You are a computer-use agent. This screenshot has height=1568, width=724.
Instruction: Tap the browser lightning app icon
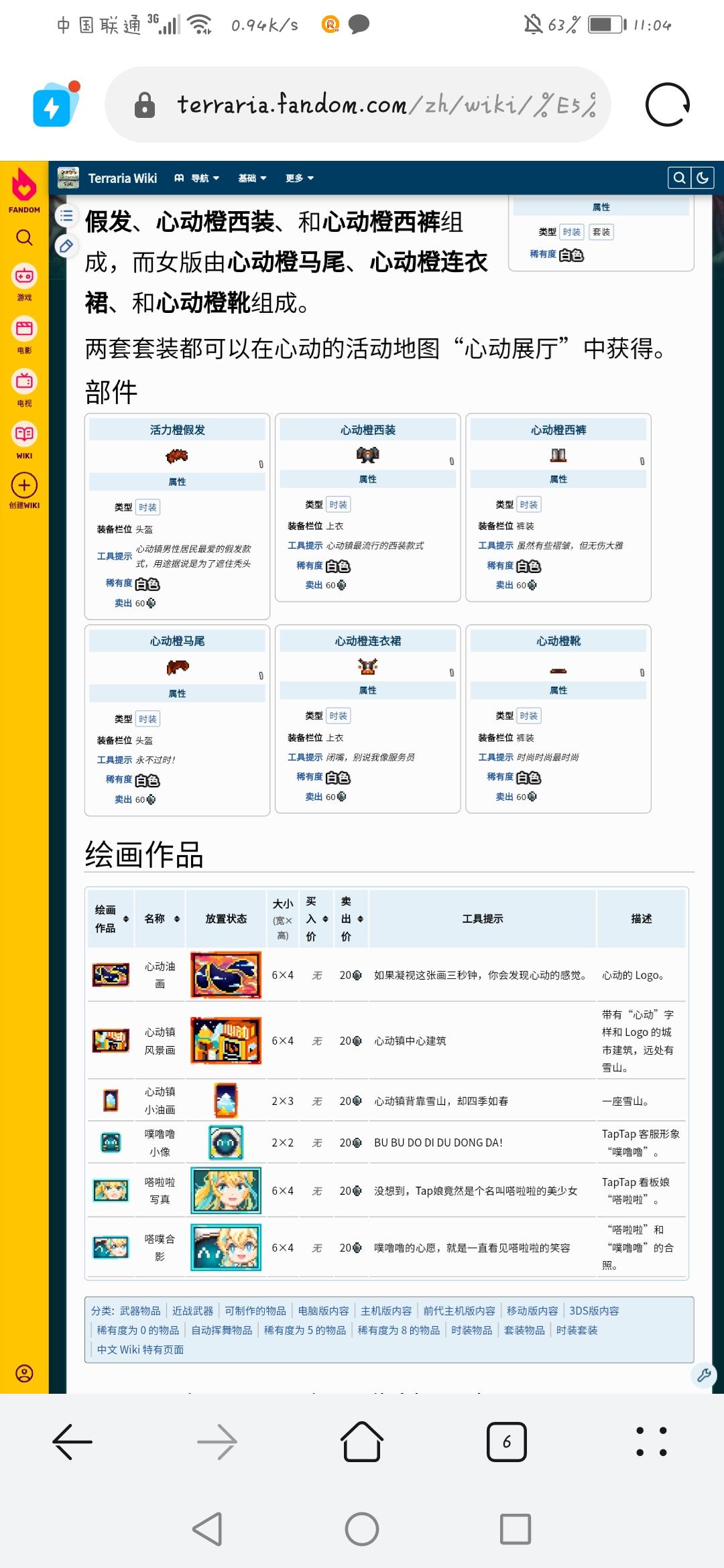pos(55,105)
